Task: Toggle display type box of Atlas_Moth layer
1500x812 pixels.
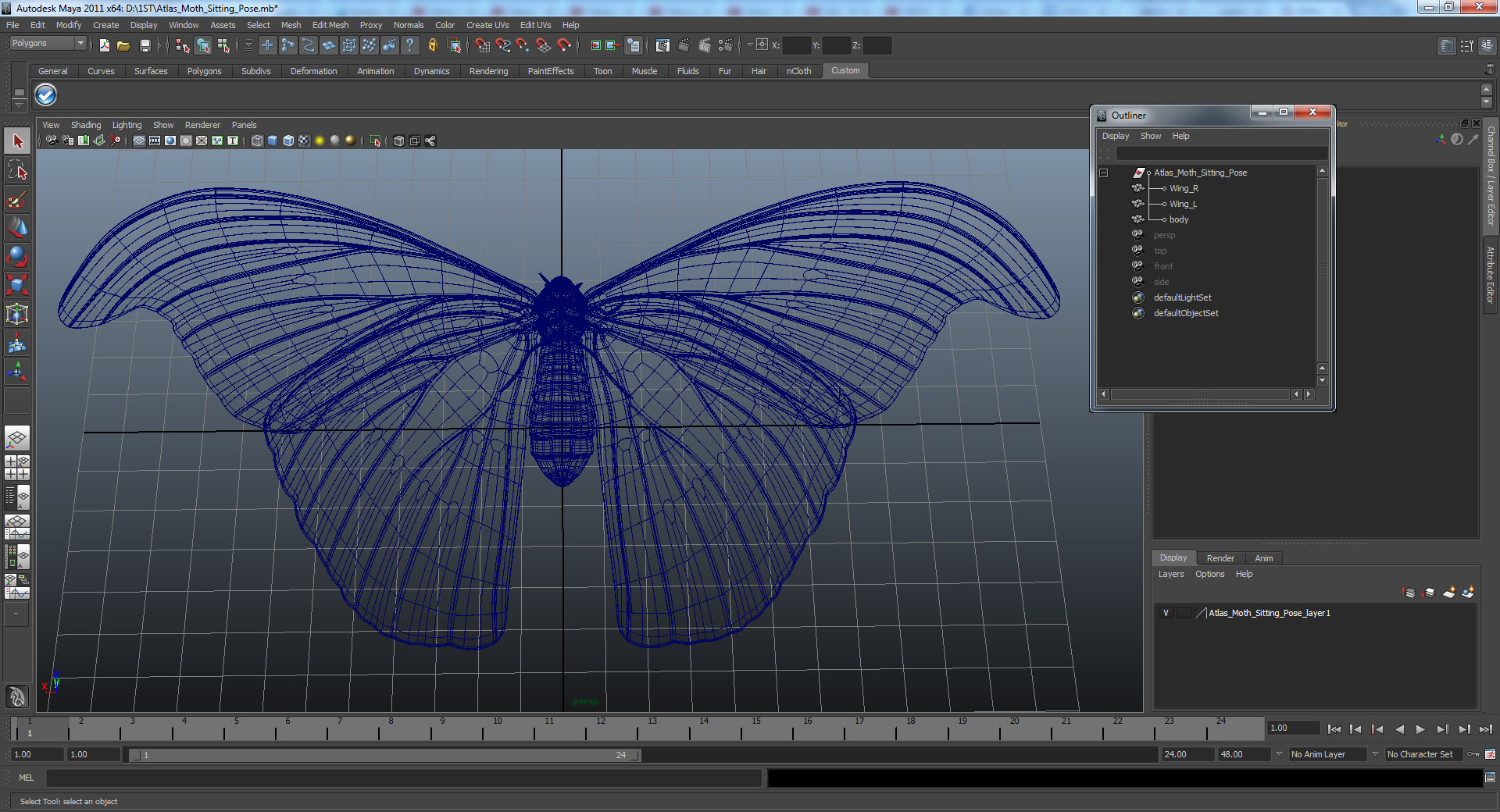Action: 1184,613
